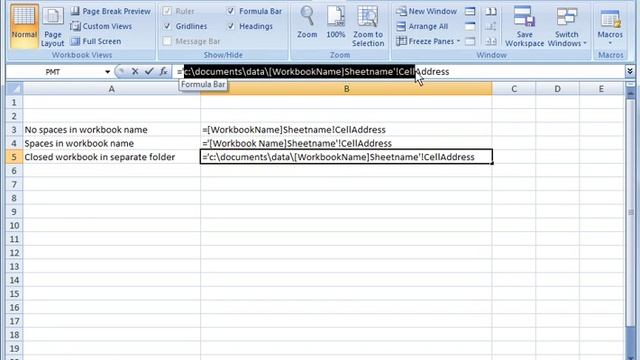Open Custom Views dialog
Viewport: 640px width, 360px height.
(101, 26)
